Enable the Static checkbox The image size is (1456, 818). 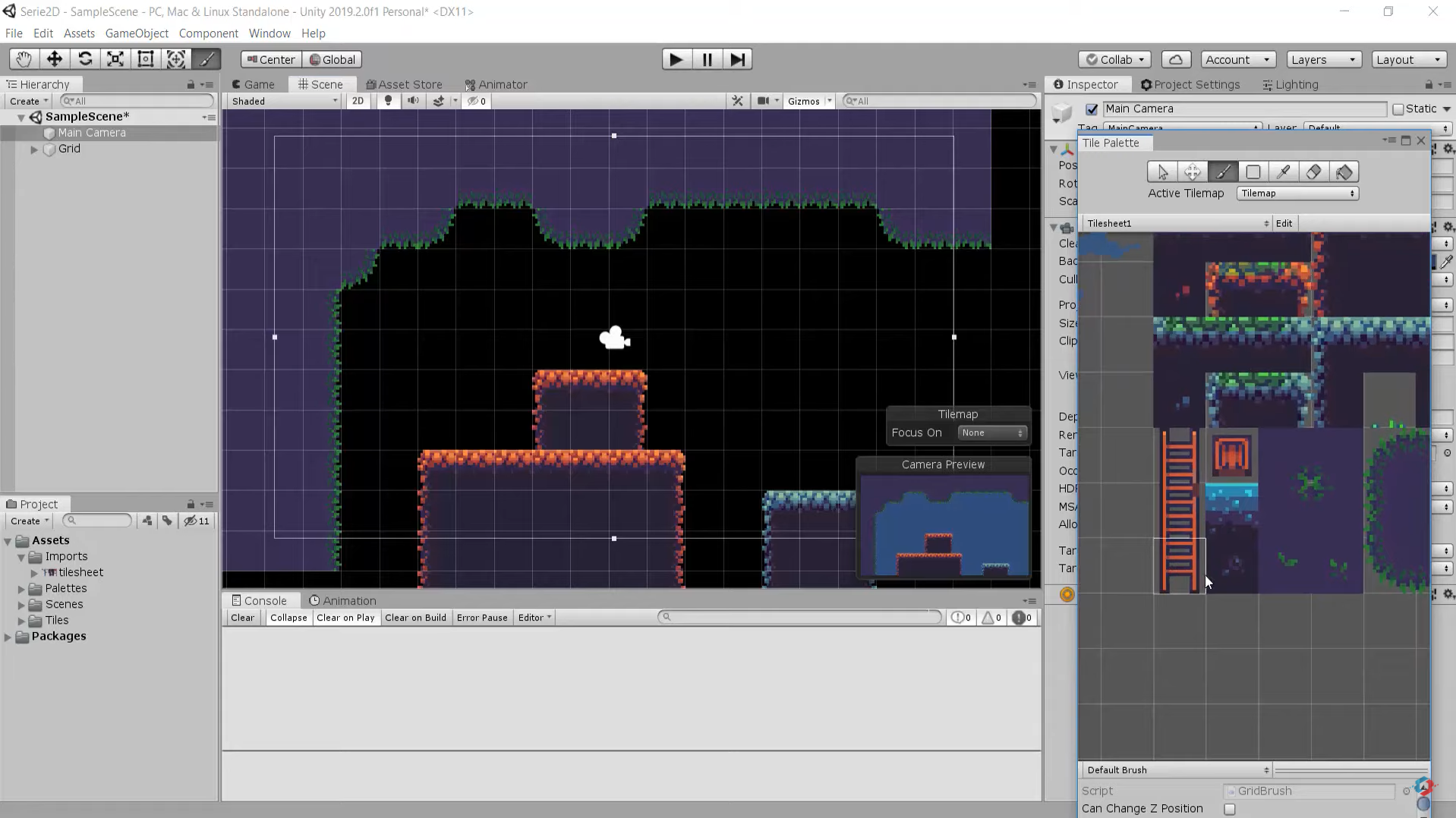(x=1398, y=109)
